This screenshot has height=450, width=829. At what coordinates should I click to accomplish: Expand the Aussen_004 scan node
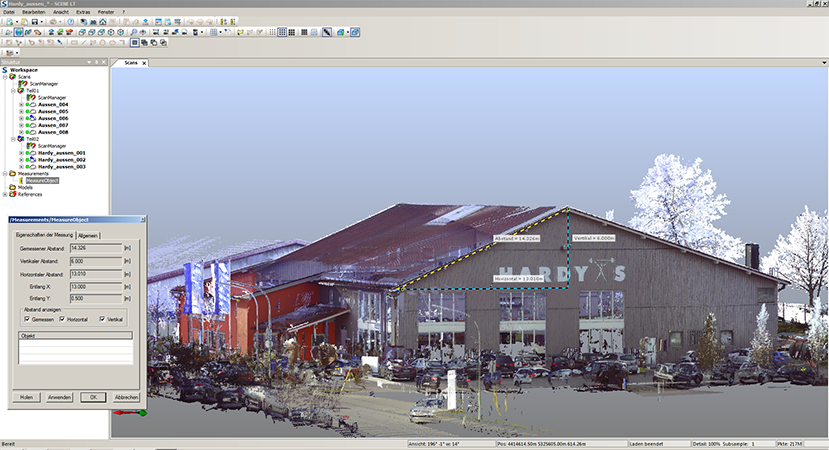tap(21, 105)
